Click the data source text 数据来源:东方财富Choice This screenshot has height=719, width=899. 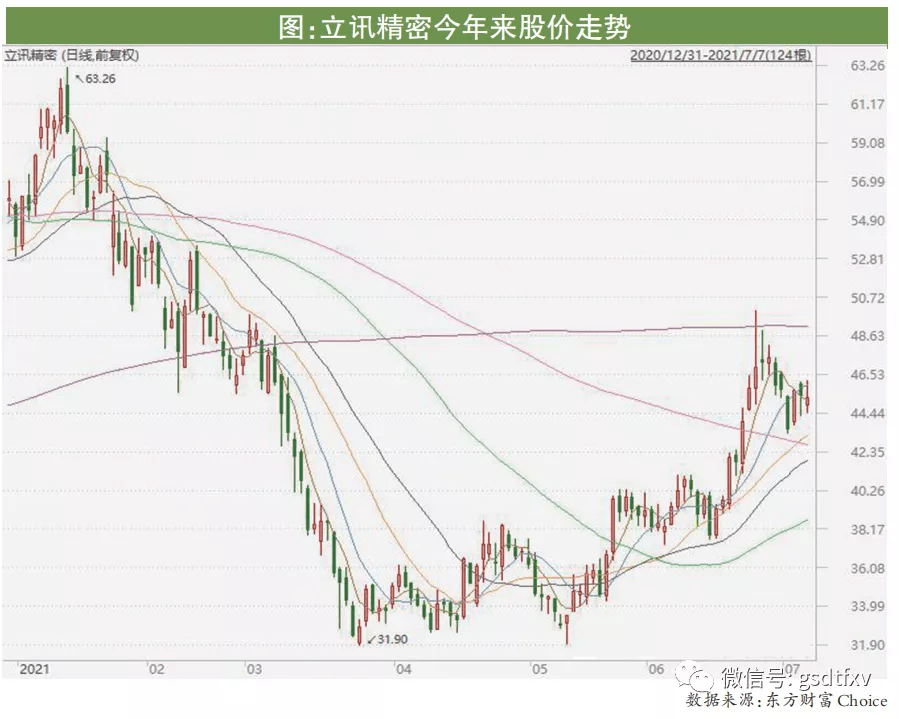[786, 701]
